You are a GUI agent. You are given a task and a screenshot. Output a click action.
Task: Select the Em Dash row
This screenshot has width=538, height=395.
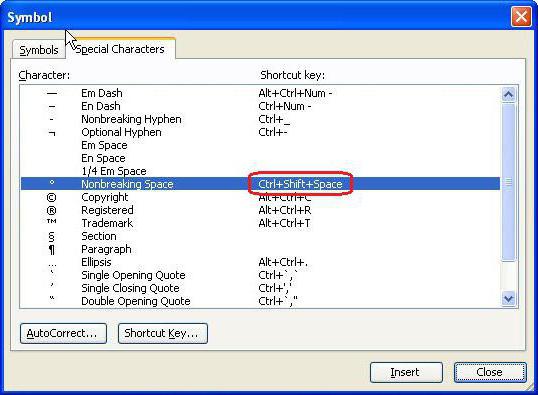coord(260,93)
